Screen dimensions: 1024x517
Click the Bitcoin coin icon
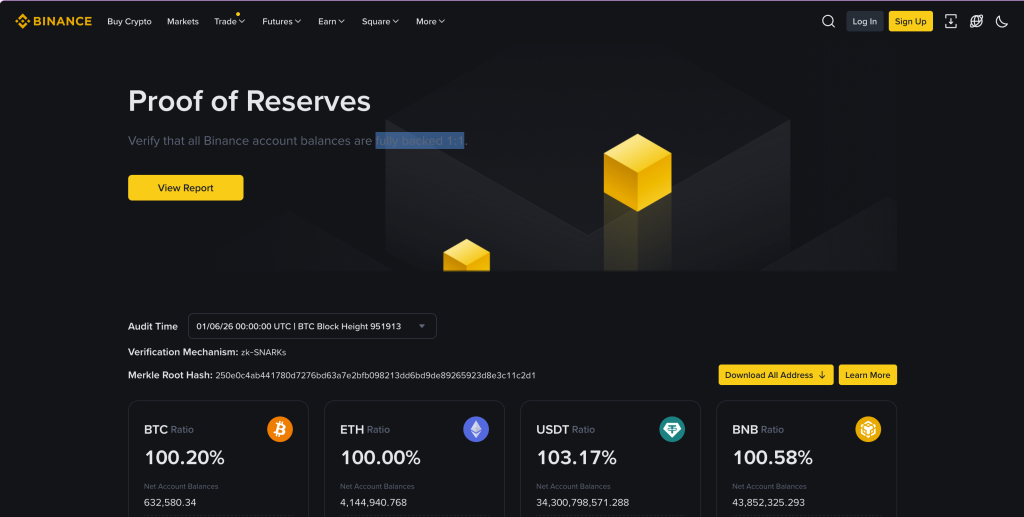pyautogui.click(x=280, y=430)
